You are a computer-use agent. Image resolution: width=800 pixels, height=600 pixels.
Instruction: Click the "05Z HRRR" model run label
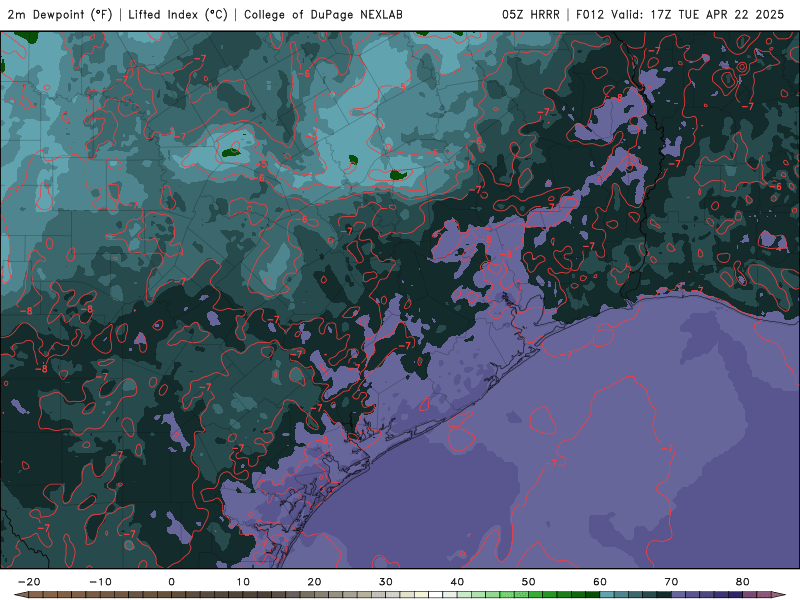tap(531, 15)
